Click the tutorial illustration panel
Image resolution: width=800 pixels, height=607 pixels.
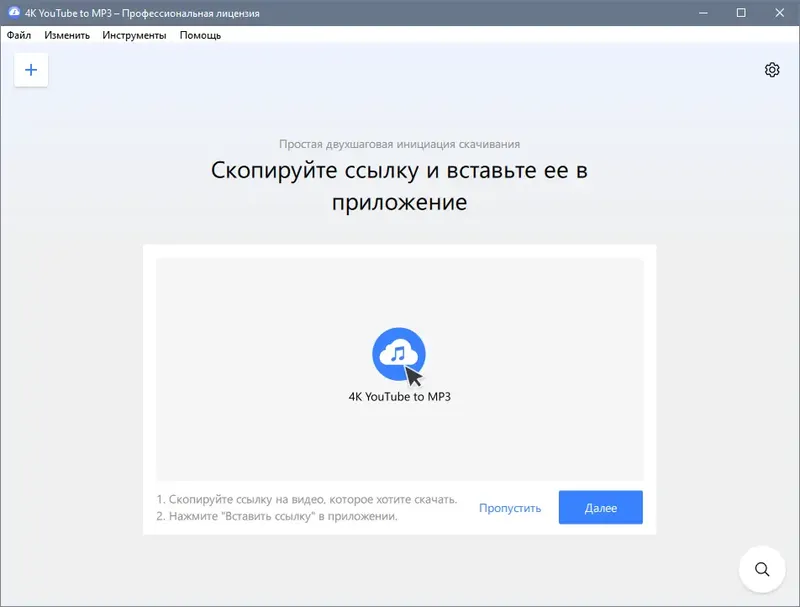click(402, 365)
